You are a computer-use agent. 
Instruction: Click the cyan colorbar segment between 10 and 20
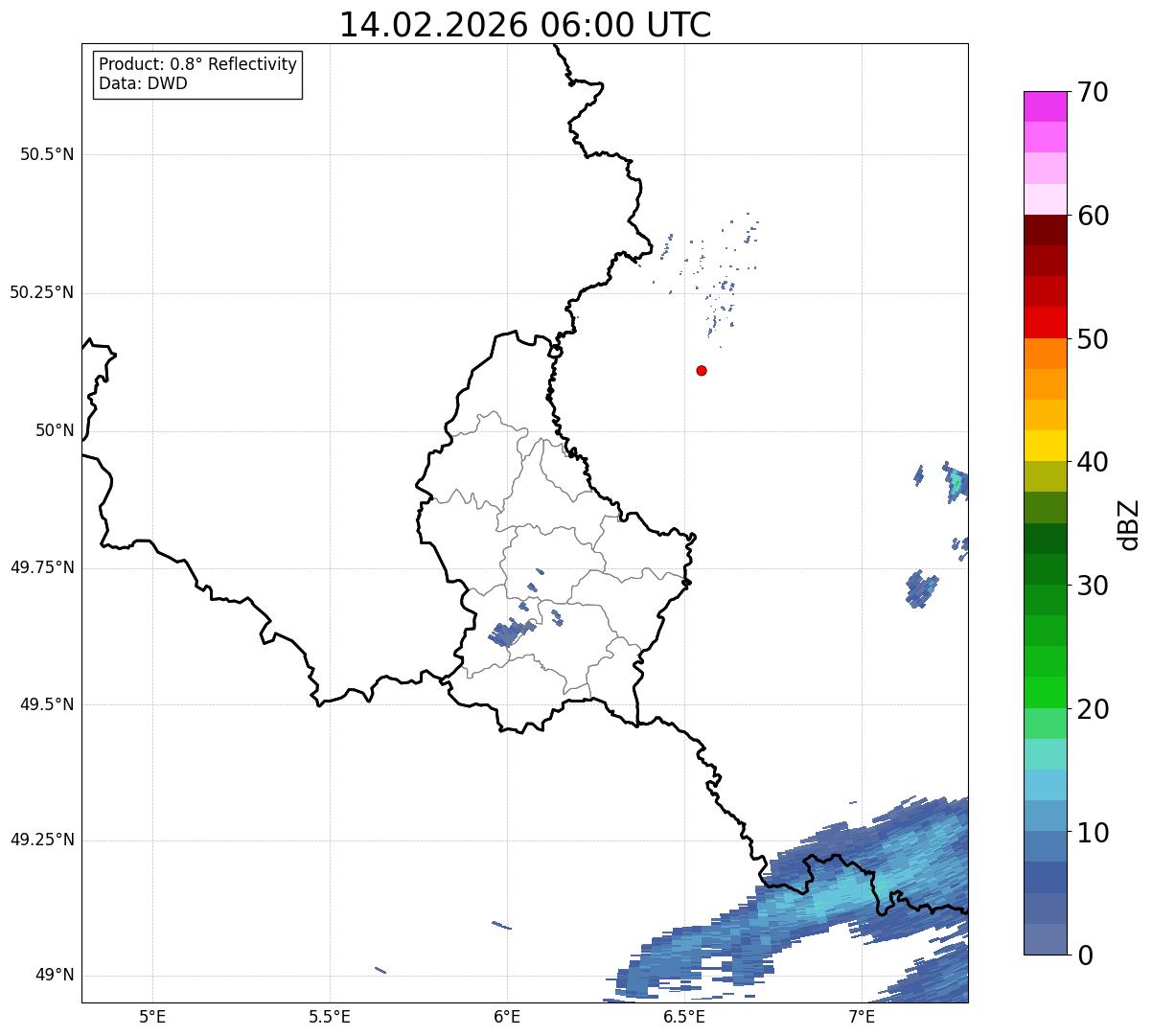(x=1045, y=785)
